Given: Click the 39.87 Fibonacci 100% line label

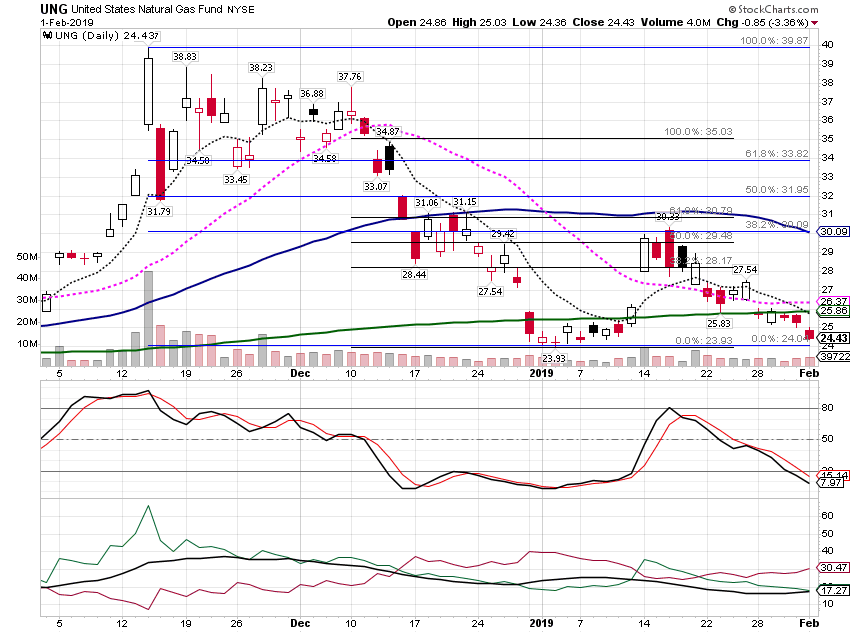Looking at the screenshot, I should (774, 41).
